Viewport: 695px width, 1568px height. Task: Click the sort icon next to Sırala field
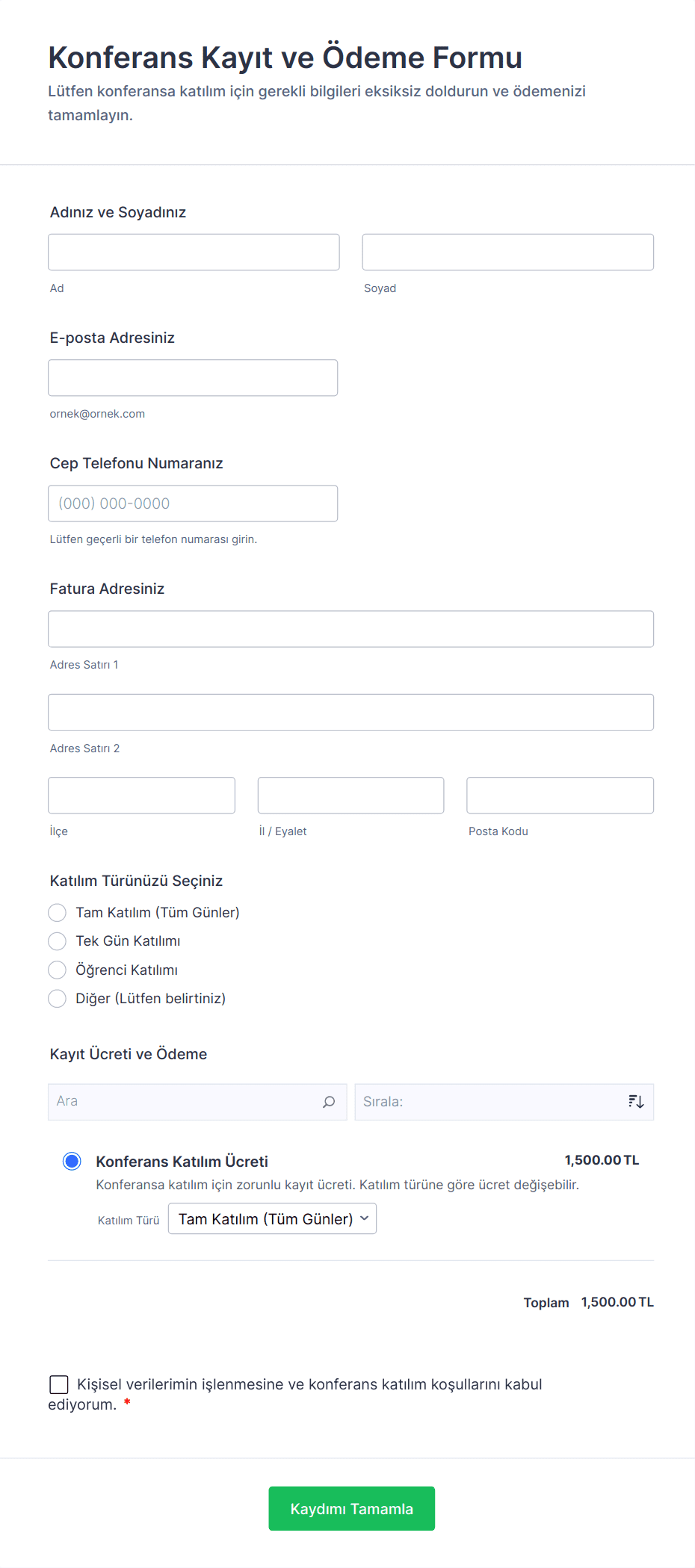point(636,1101)
